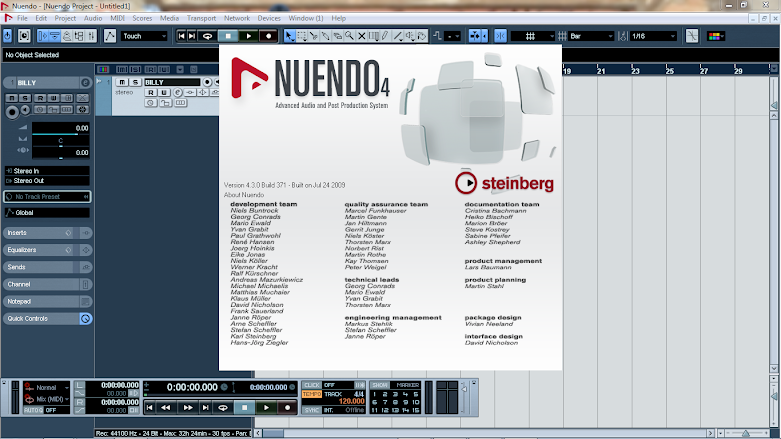781x439 pixels.
Task: Enable record on BILLY track
Action: [207, 82]
